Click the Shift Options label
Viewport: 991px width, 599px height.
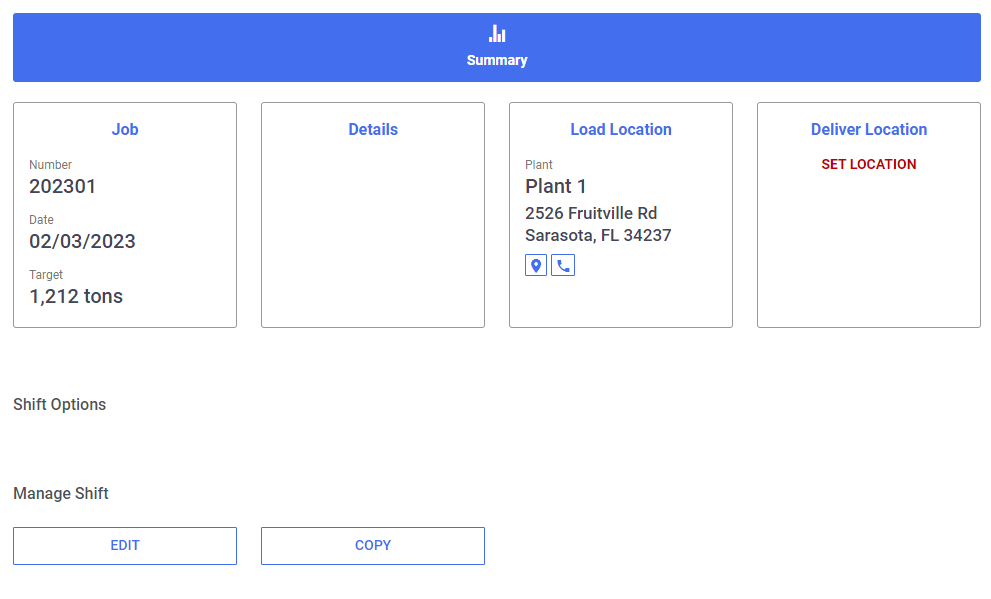point(59,404)
